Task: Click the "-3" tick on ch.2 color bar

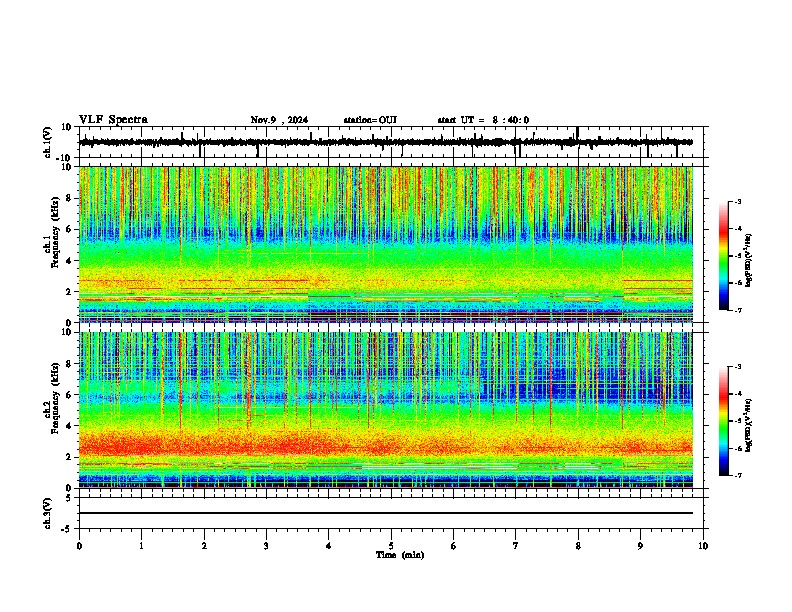Action: 738,367
